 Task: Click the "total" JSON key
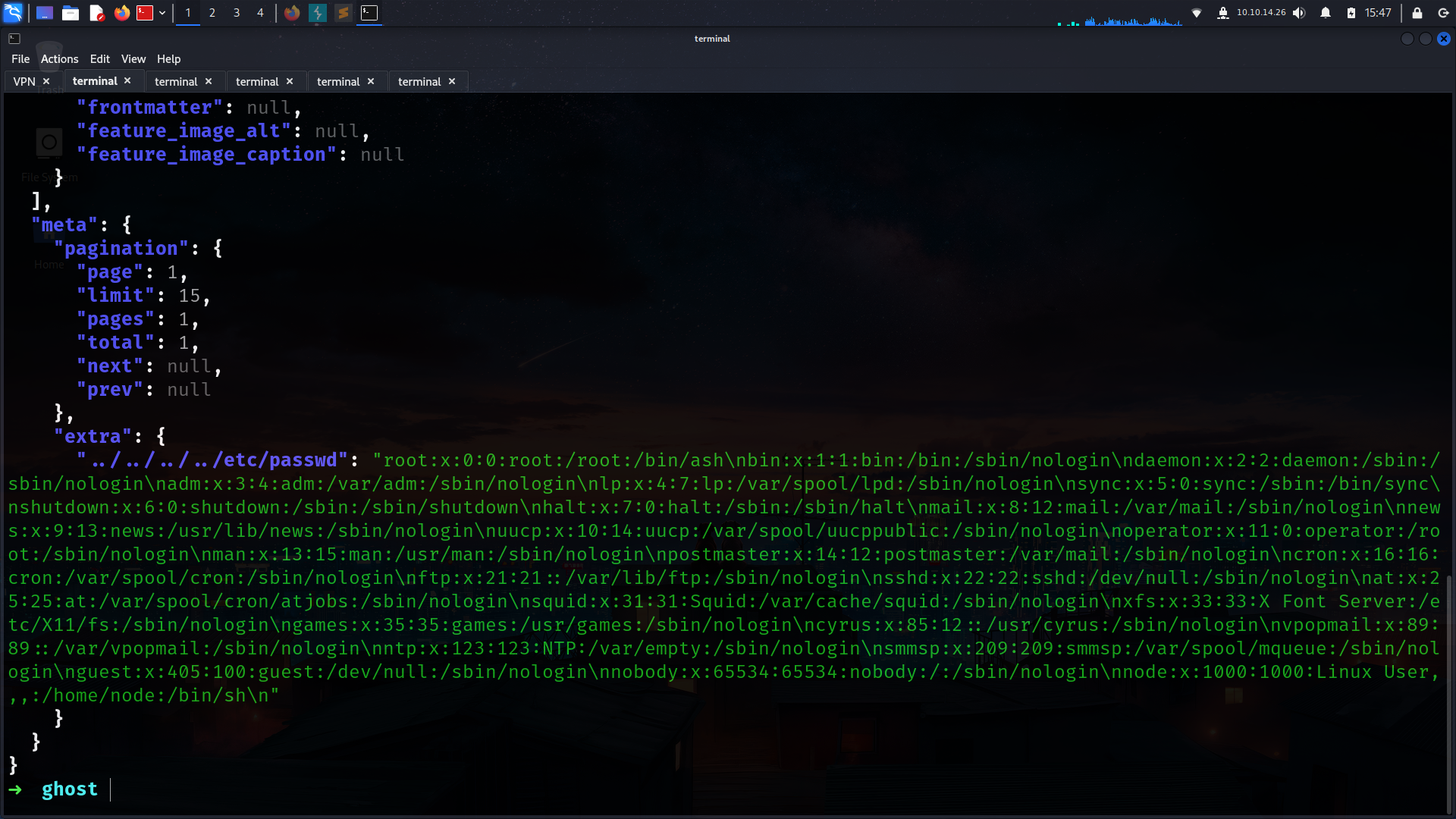coord(115,343)
